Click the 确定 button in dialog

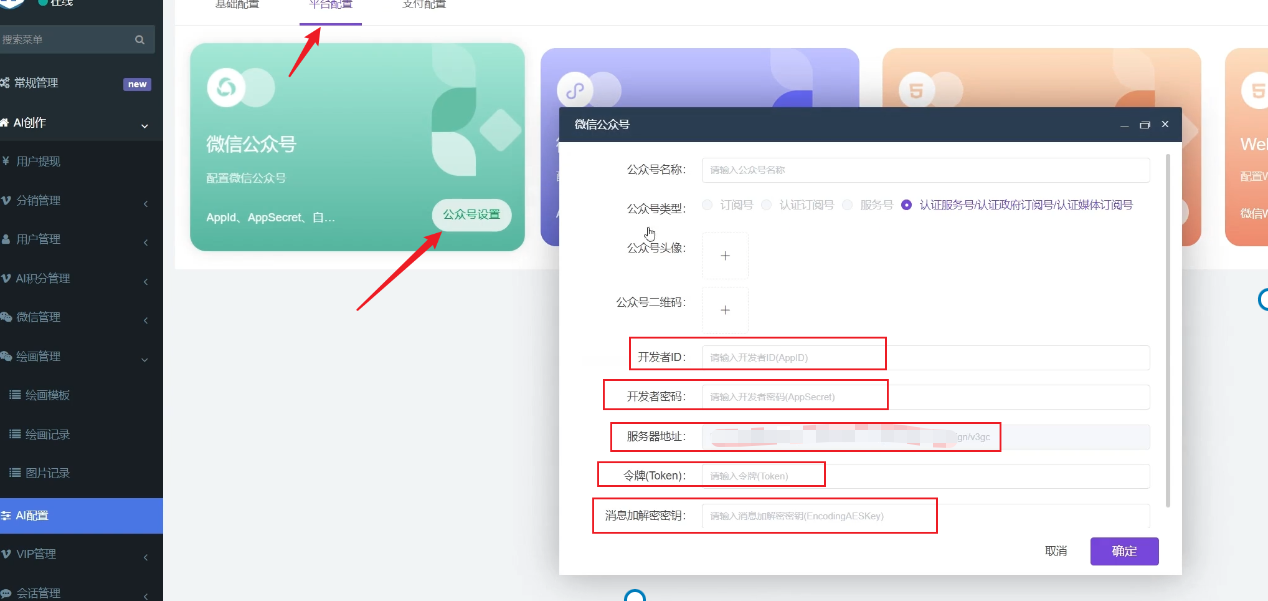coord(1124,551)
